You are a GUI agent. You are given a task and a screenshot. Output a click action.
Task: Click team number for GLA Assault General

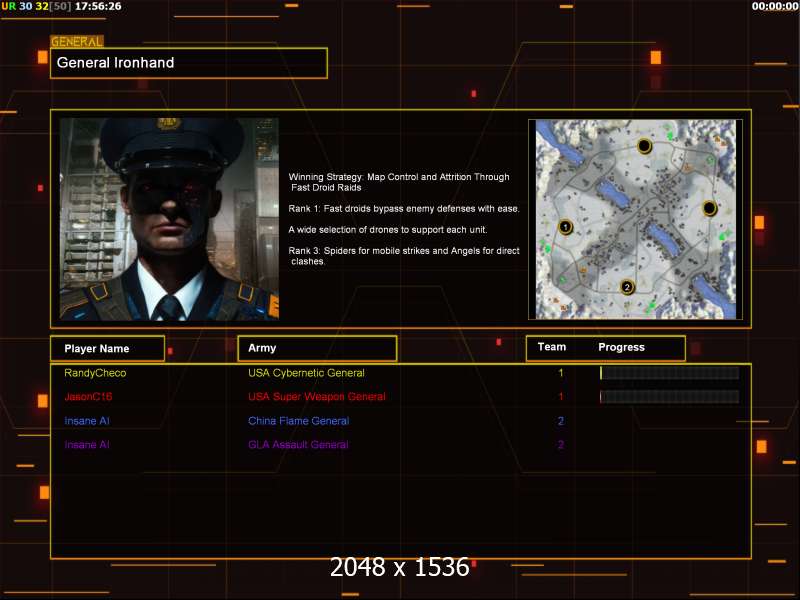click(x=561, y=444)
